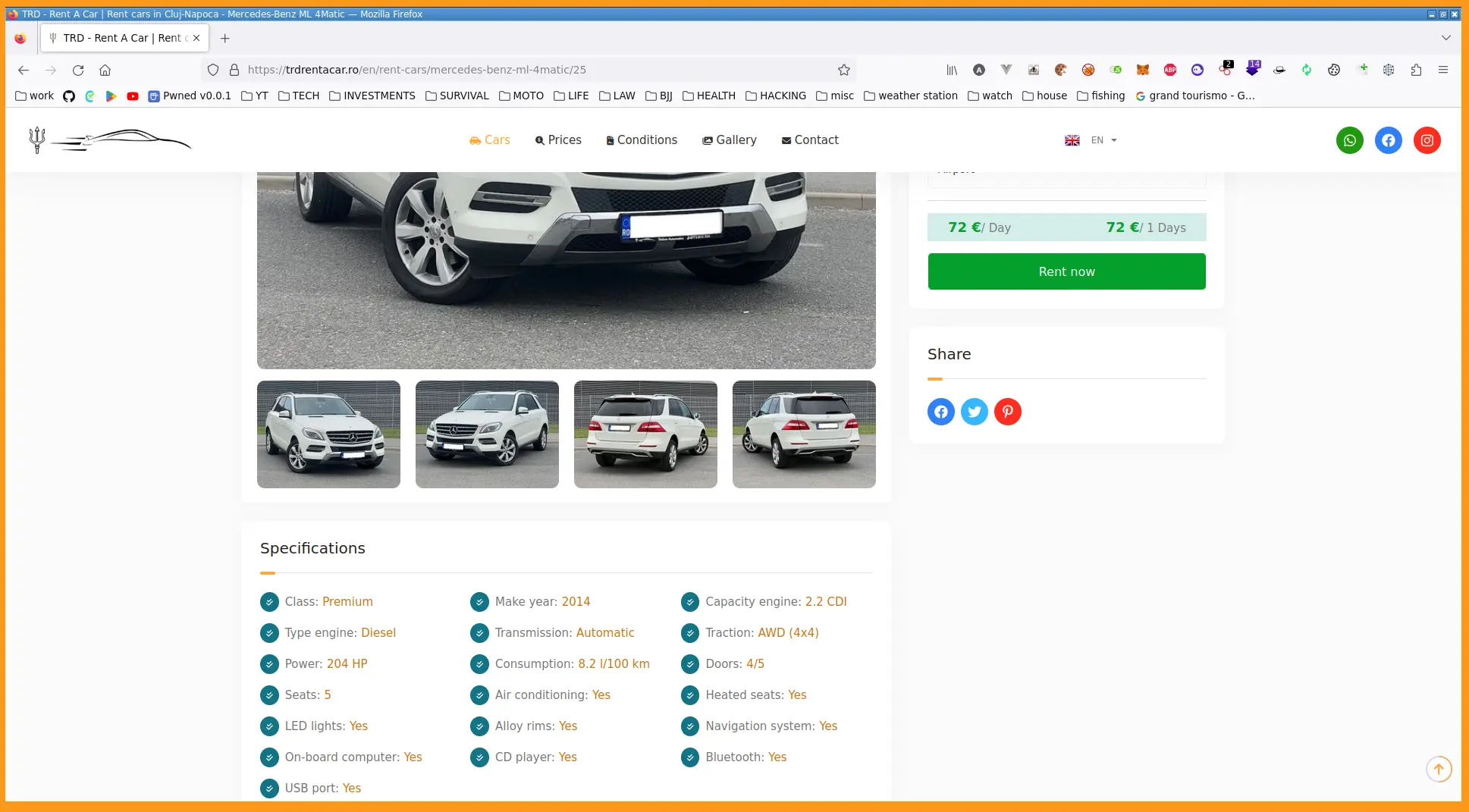Image resolution: width=1469 pixels, height=812 pixels.
Task: Open the Conditions menu item
Action: 642,140
